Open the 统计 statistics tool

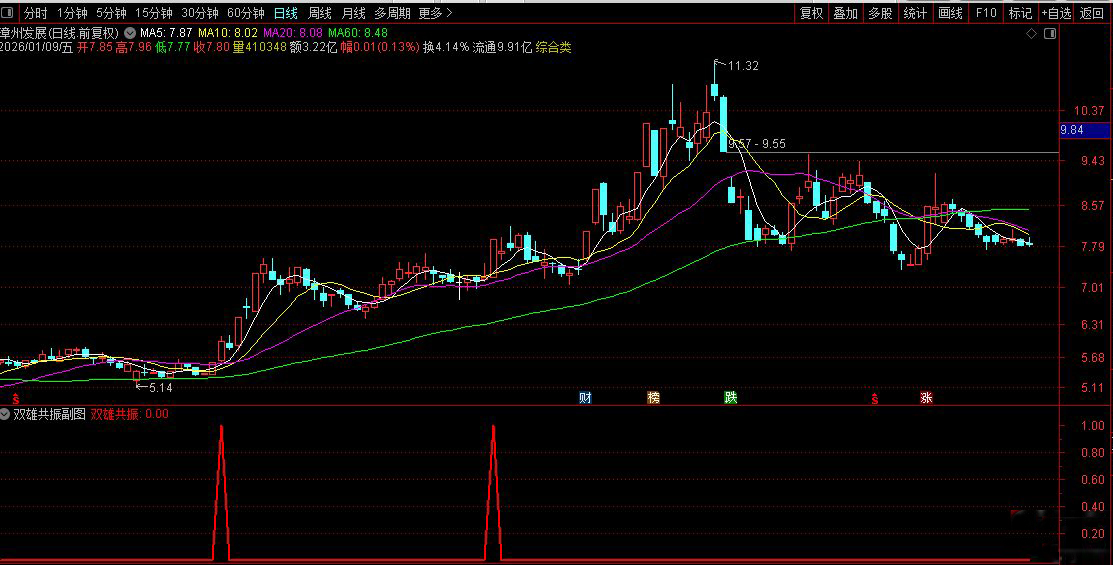pyautogui.click(x=915, y=13)
